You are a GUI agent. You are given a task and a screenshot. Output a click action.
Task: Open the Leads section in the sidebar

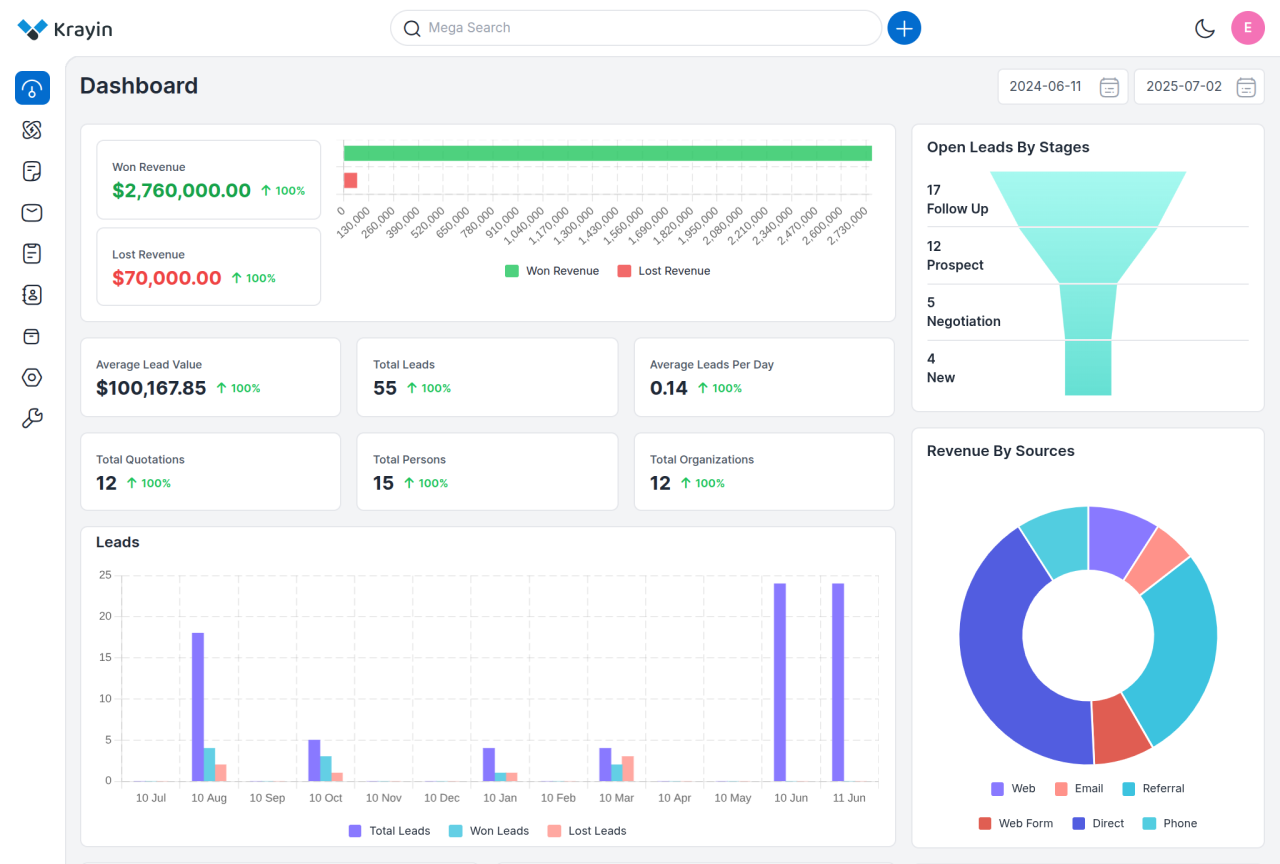coord(32,130)
